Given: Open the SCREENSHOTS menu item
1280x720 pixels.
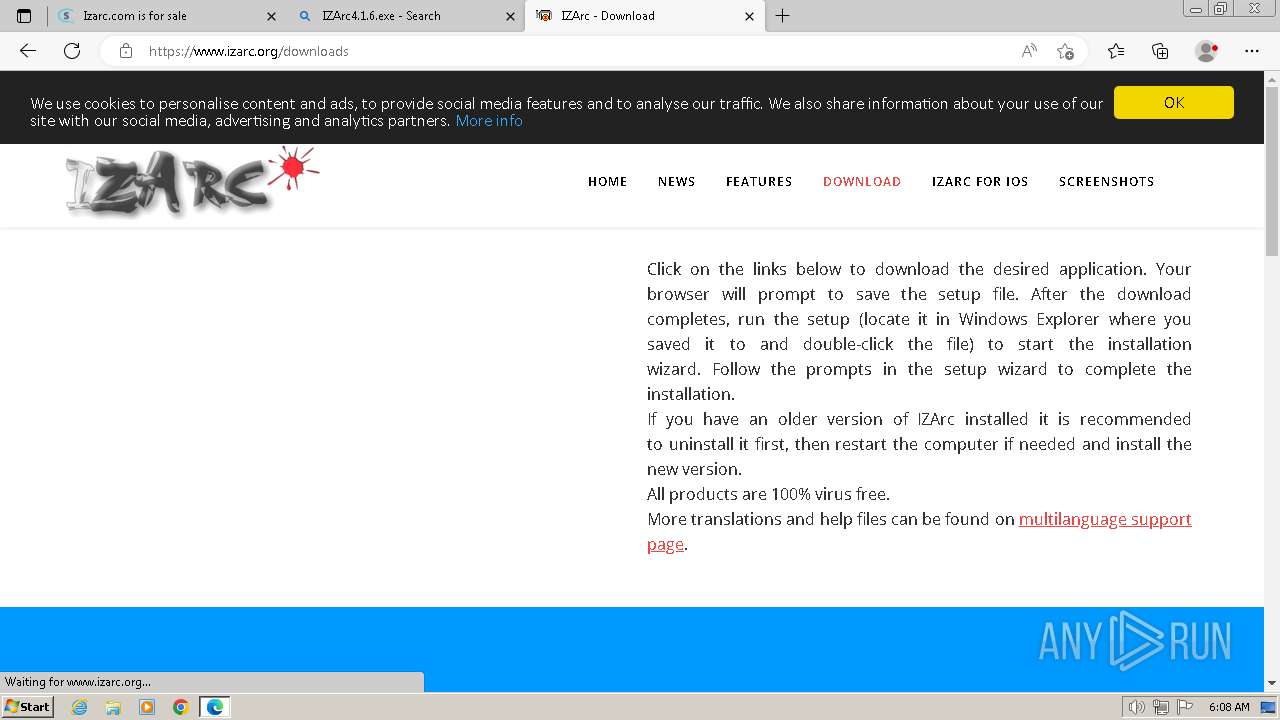Looking at the screenshot, I should pos(1106,181).
